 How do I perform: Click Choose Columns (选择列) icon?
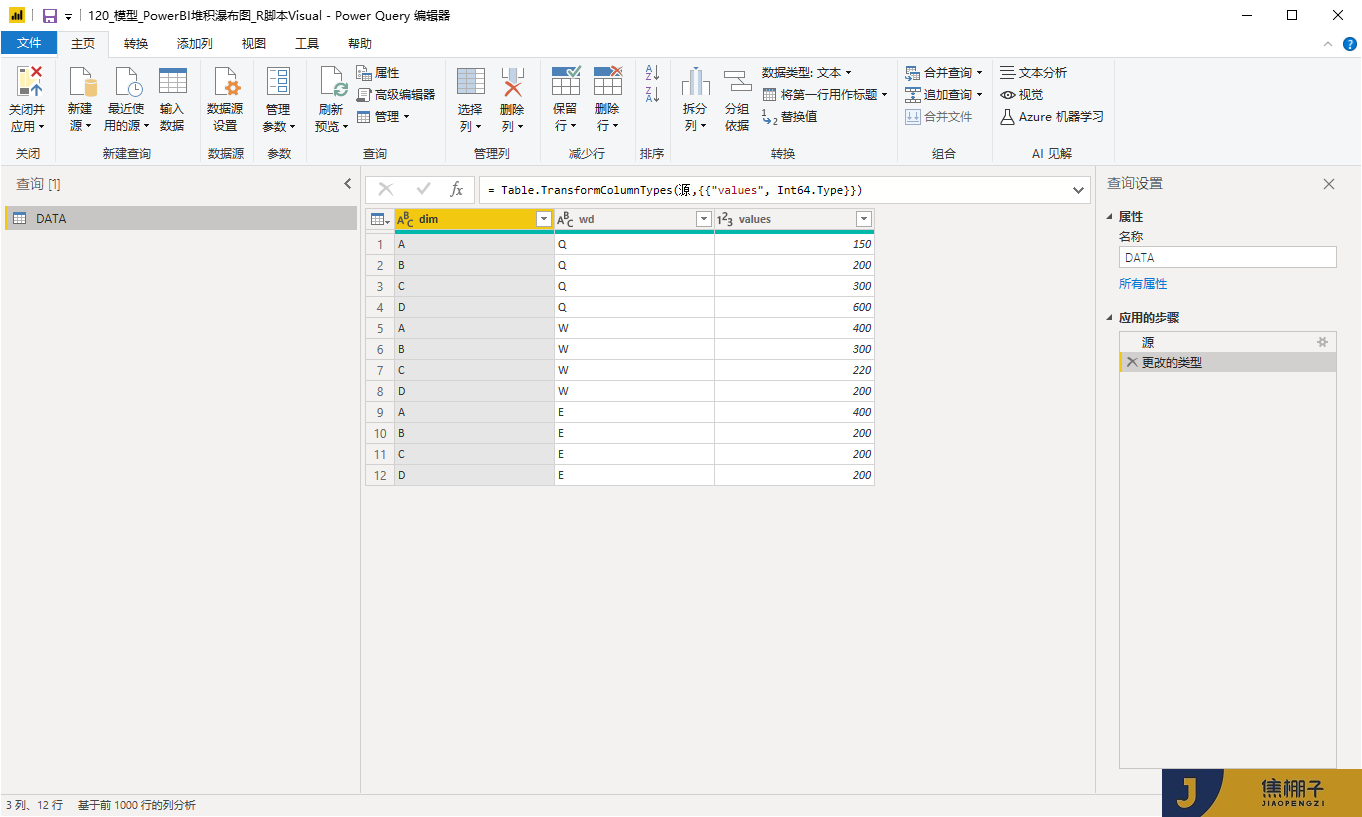point(471,82)
